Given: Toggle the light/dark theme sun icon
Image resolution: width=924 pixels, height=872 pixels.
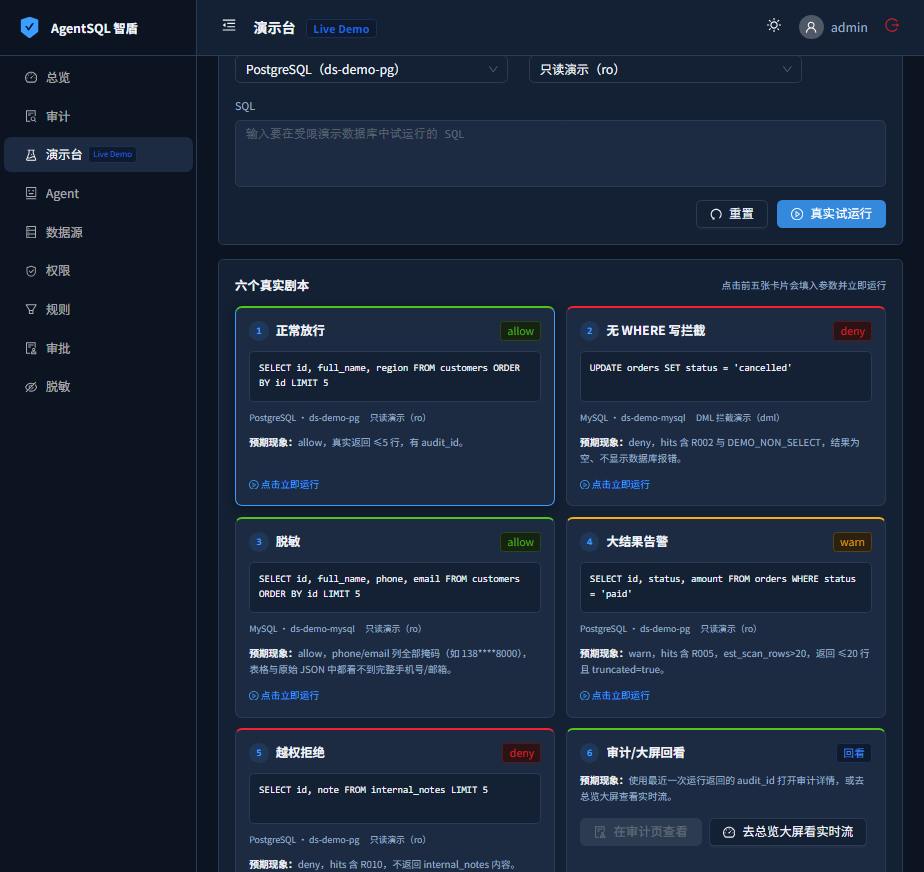Looking at the screenshot, I should click(774, 25).
